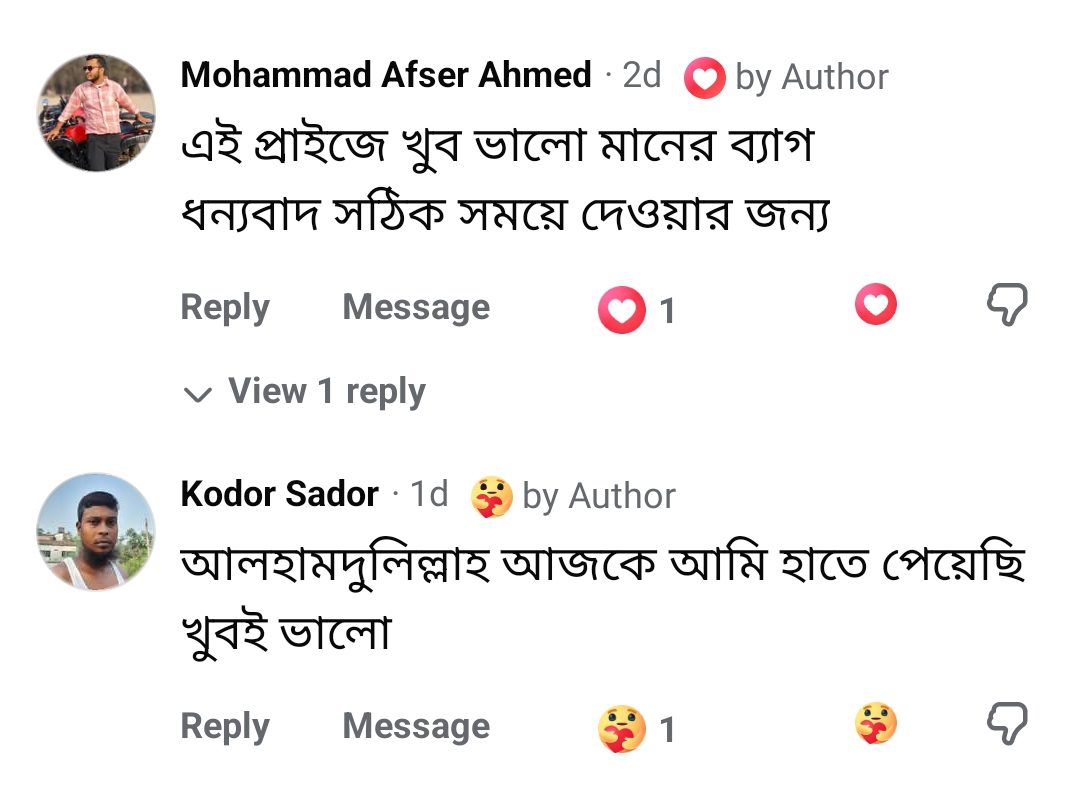Message Kodor Sador

click(416, 726)
